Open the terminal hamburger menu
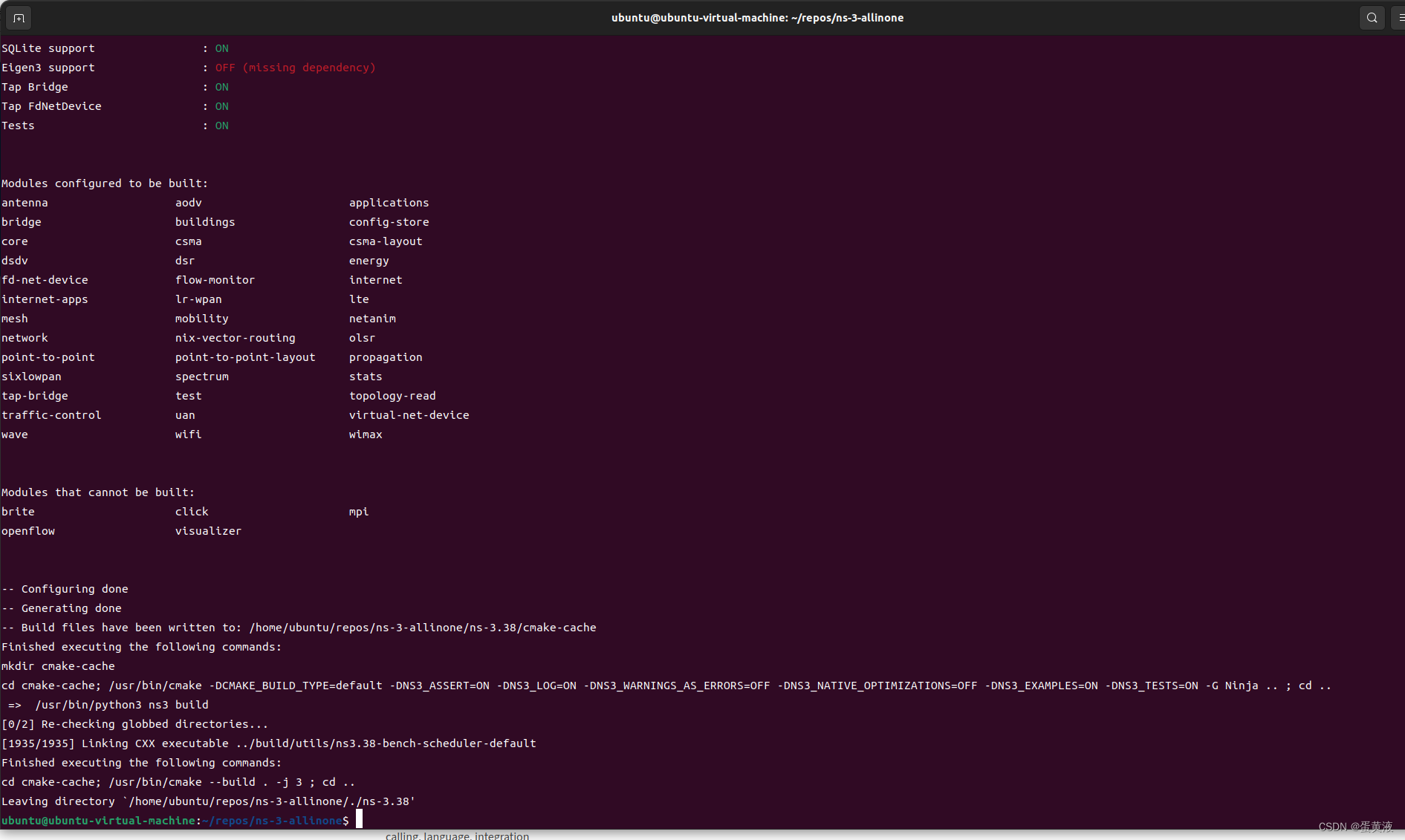 tap(1401, 18)
